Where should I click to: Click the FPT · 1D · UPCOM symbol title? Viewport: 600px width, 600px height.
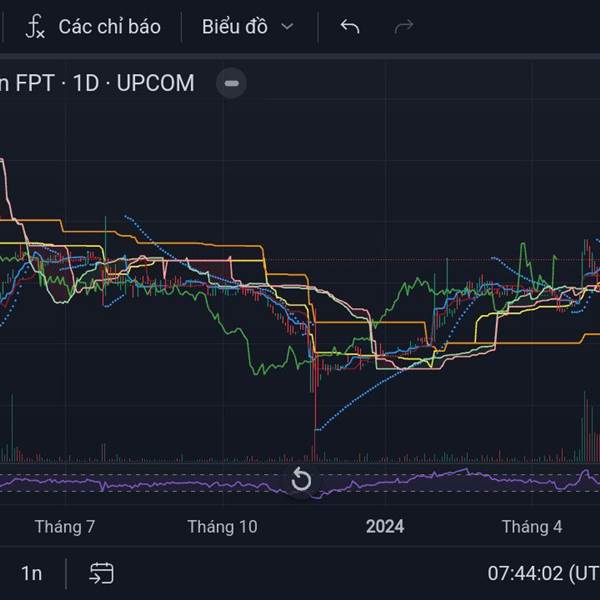point(97,83)
